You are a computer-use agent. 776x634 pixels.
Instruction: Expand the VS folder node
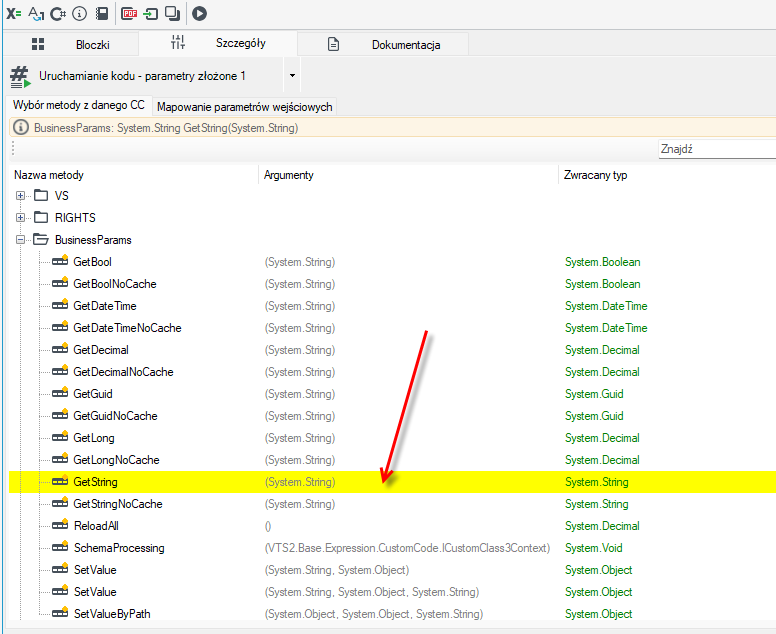click(x=20, y=195)
